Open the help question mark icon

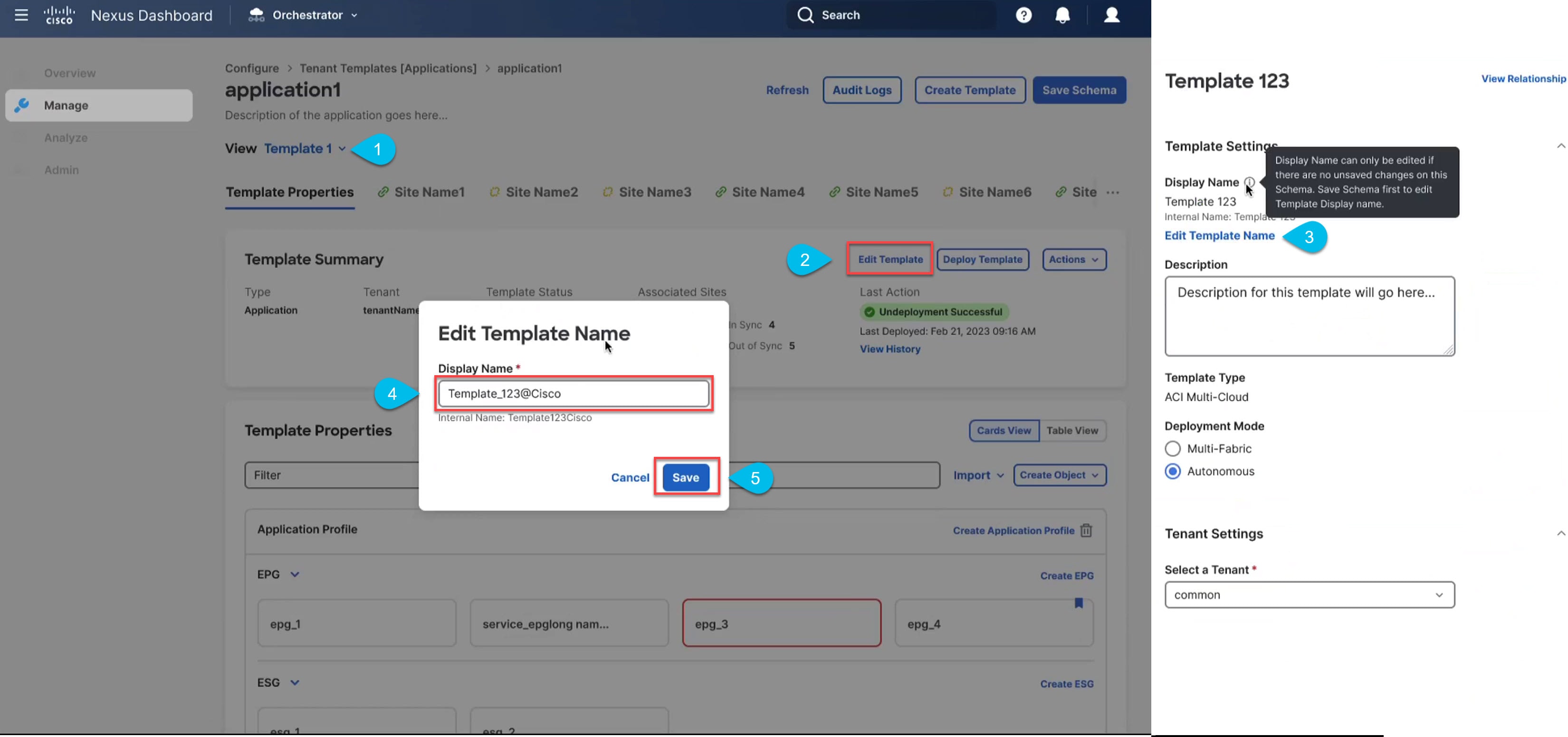click(1024, 15)
